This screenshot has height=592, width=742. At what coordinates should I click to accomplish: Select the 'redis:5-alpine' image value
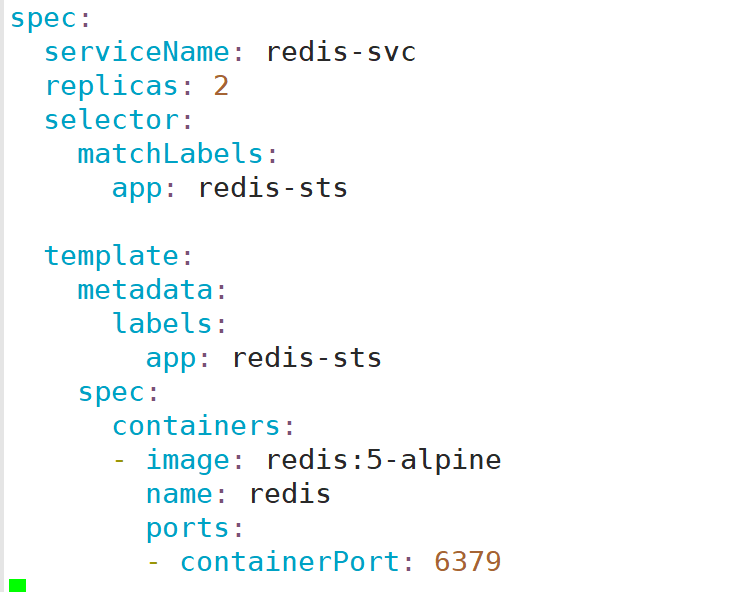384,461
